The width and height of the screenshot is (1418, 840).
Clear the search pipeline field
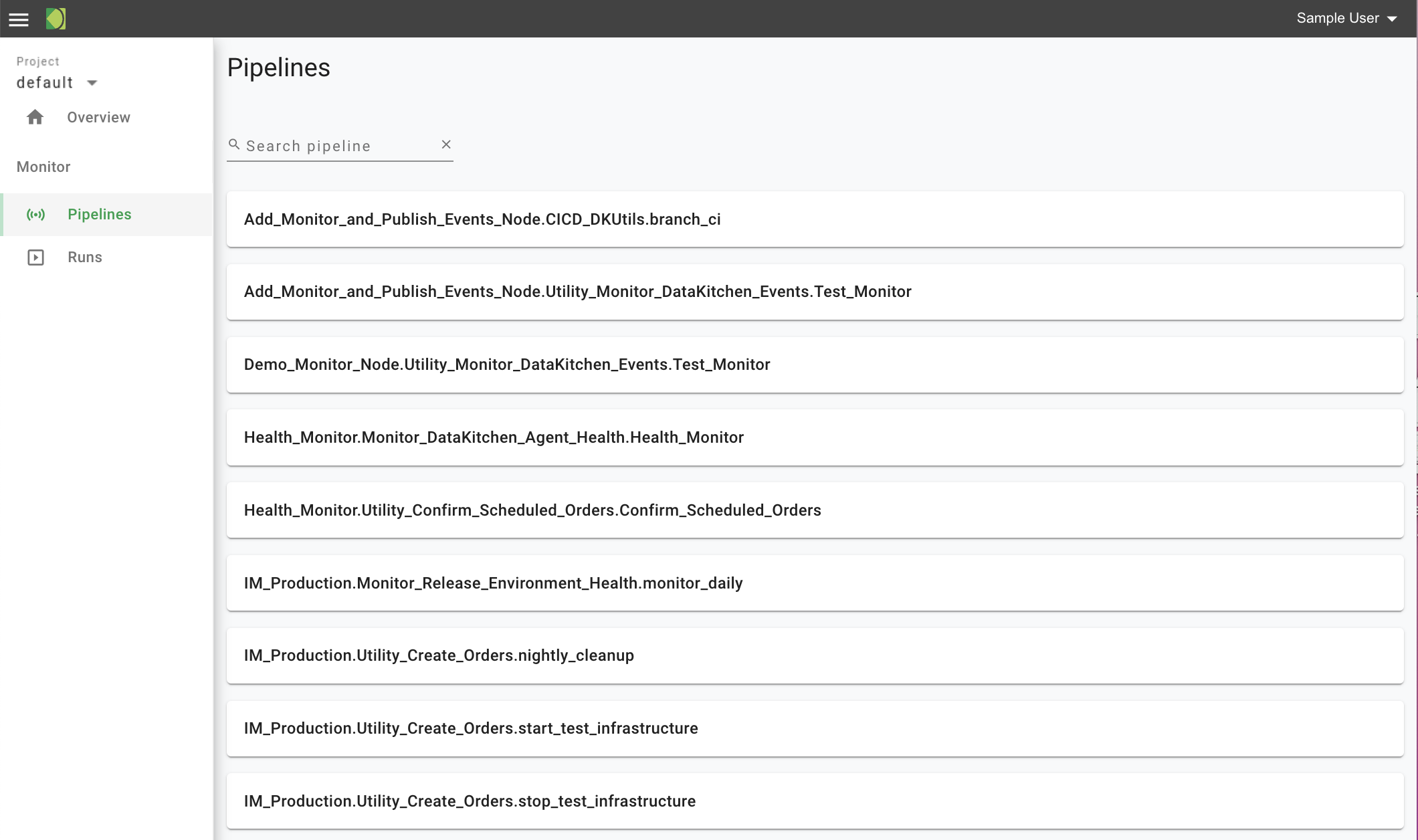pos(446,144)
